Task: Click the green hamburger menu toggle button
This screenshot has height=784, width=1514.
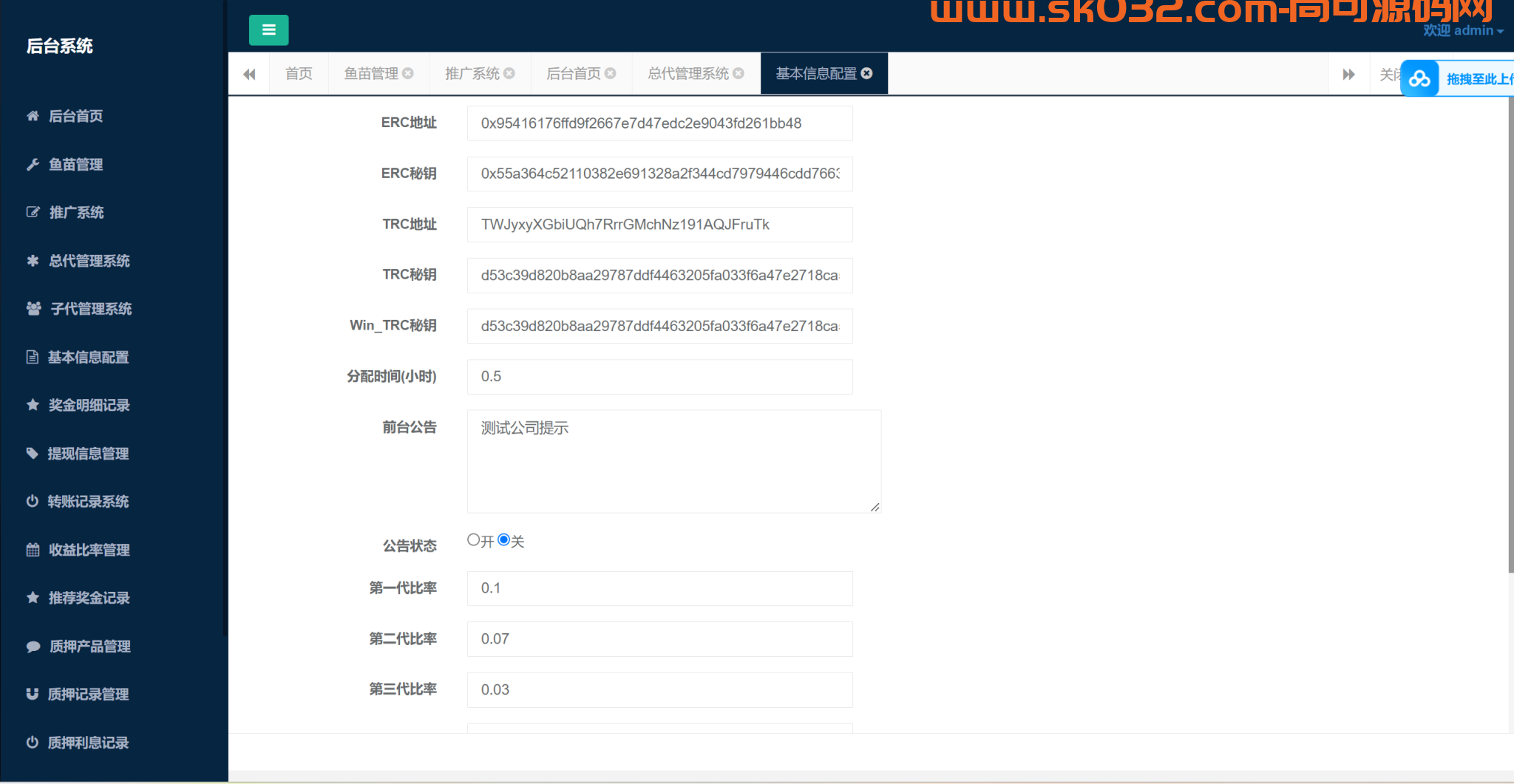Action: point(268,30)
